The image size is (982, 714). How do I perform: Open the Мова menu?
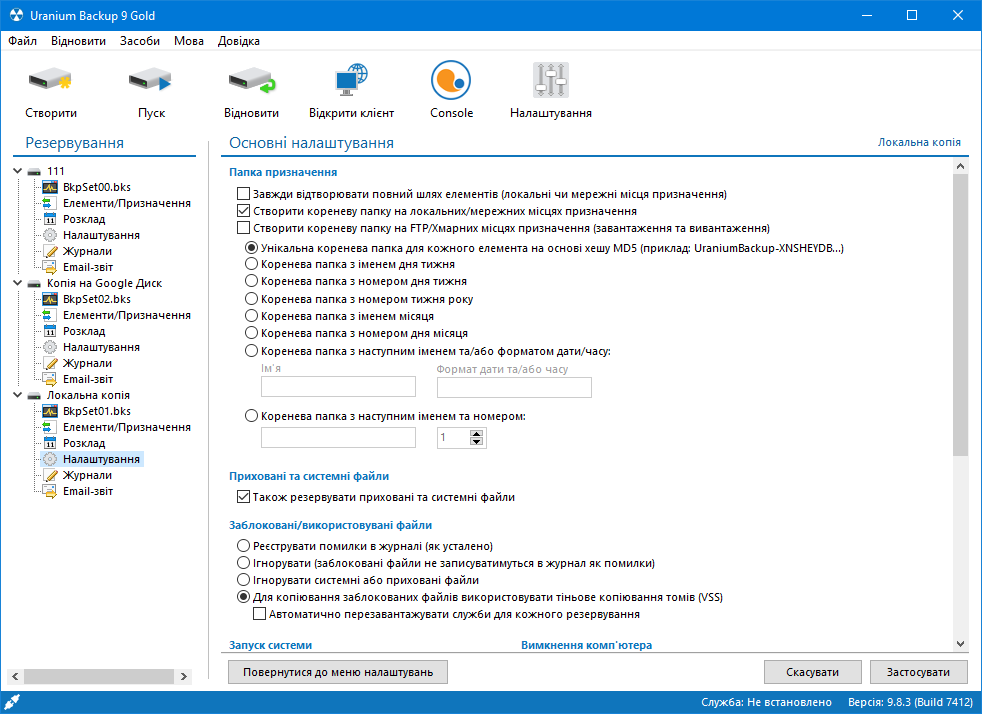click(x=189, y=41)
